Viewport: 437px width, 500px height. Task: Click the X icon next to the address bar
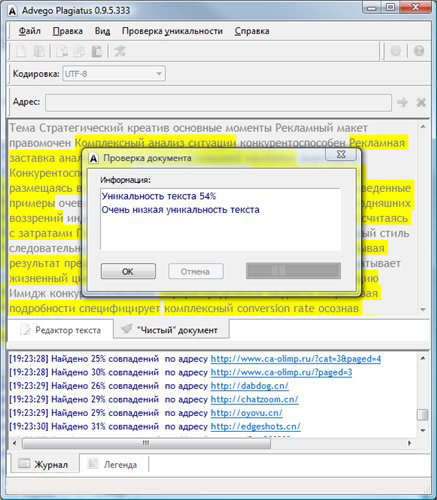pos(421,102)
